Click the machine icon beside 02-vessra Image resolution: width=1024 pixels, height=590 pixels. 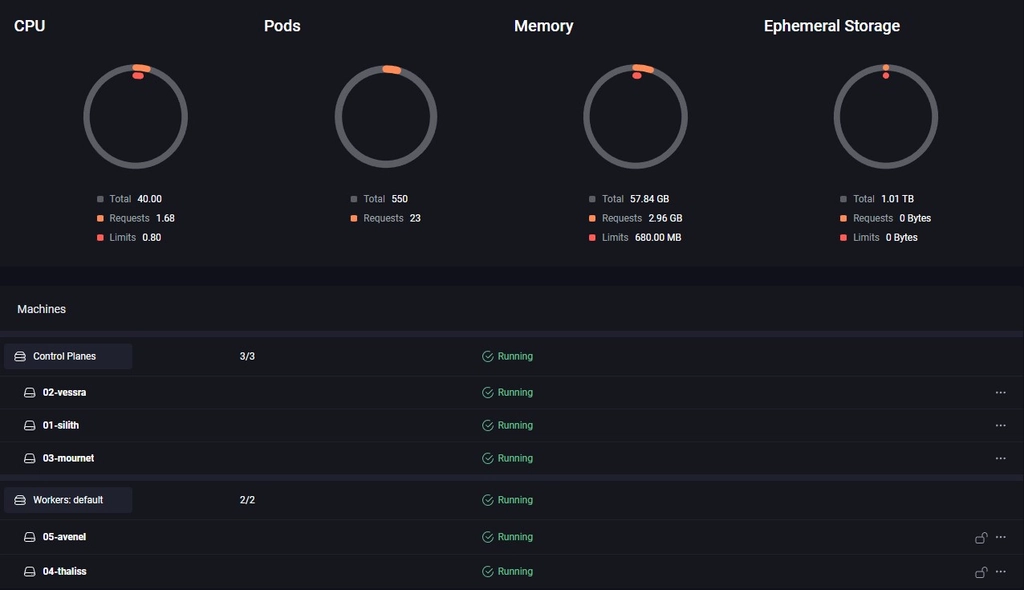30,392
